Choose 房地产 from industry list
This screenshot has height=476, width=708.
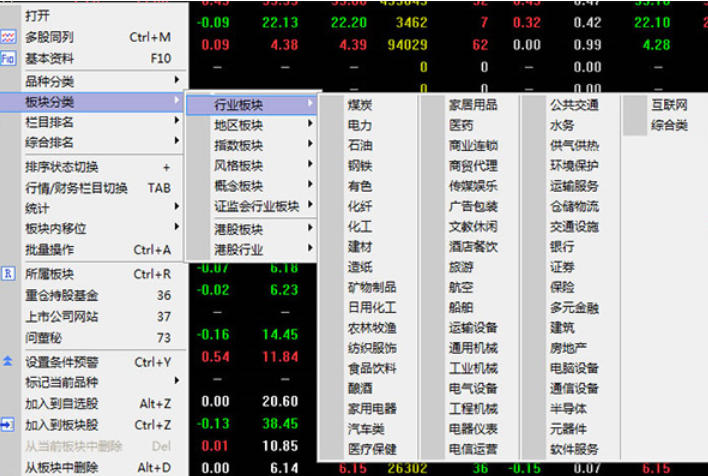pyautogui.click(x=568, y=348)
